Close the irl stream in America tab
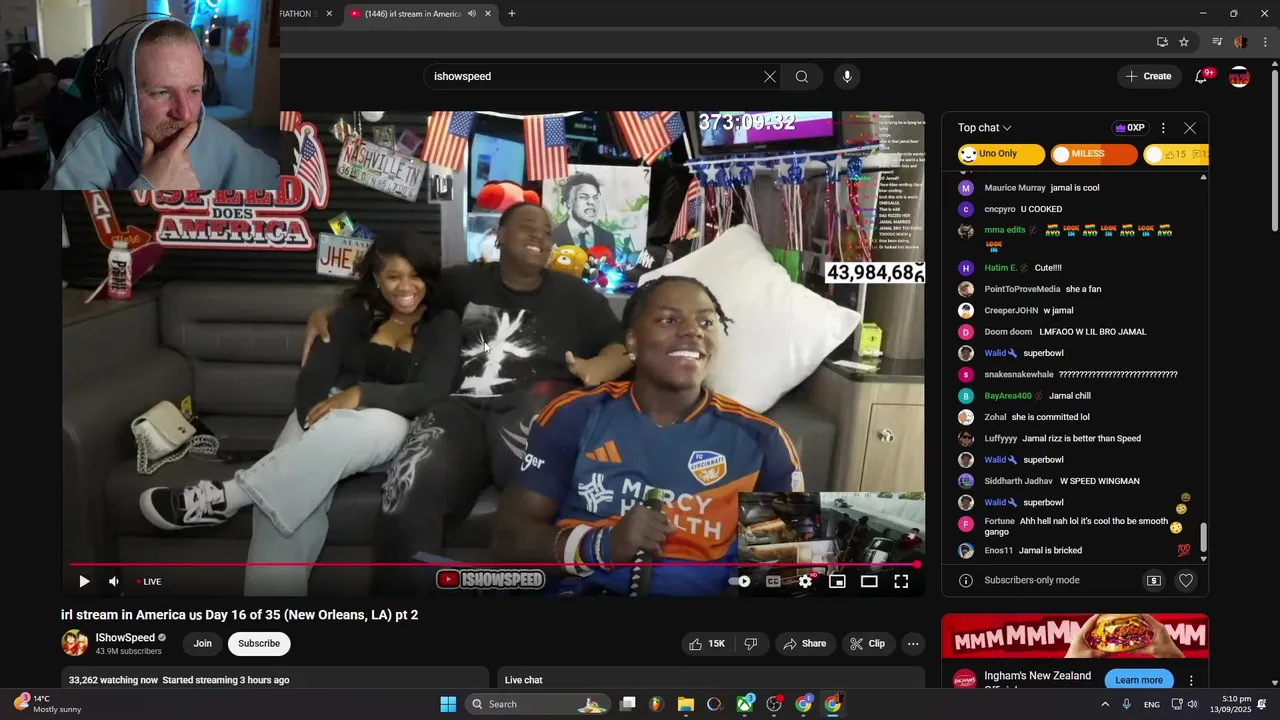The image size is (1280, 720). tap(488, 14)
